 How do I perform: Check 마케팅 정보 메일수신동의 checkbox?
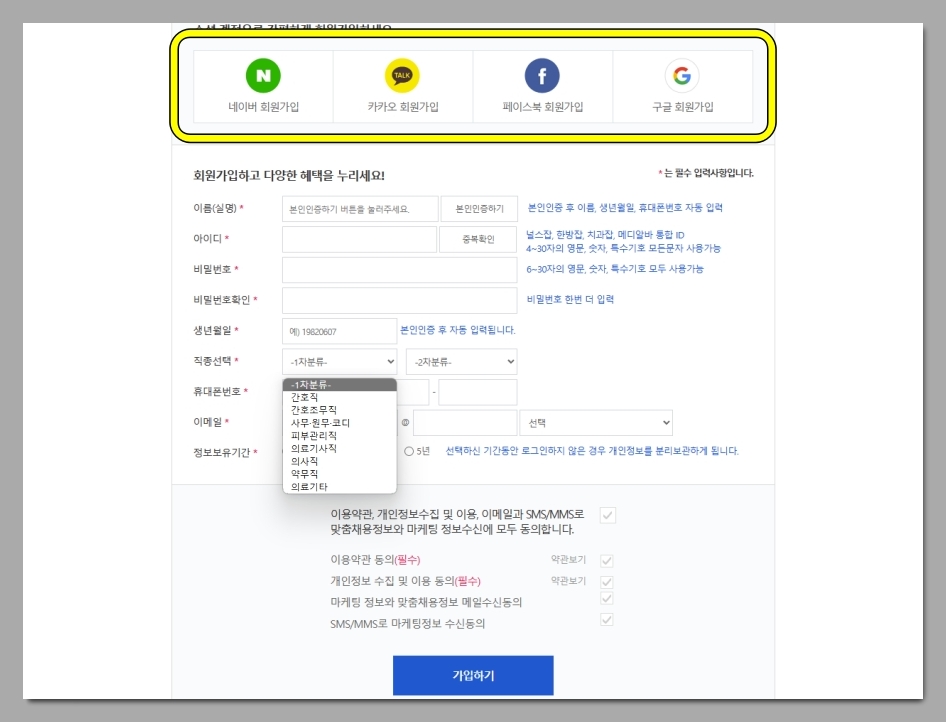(607, 598)
